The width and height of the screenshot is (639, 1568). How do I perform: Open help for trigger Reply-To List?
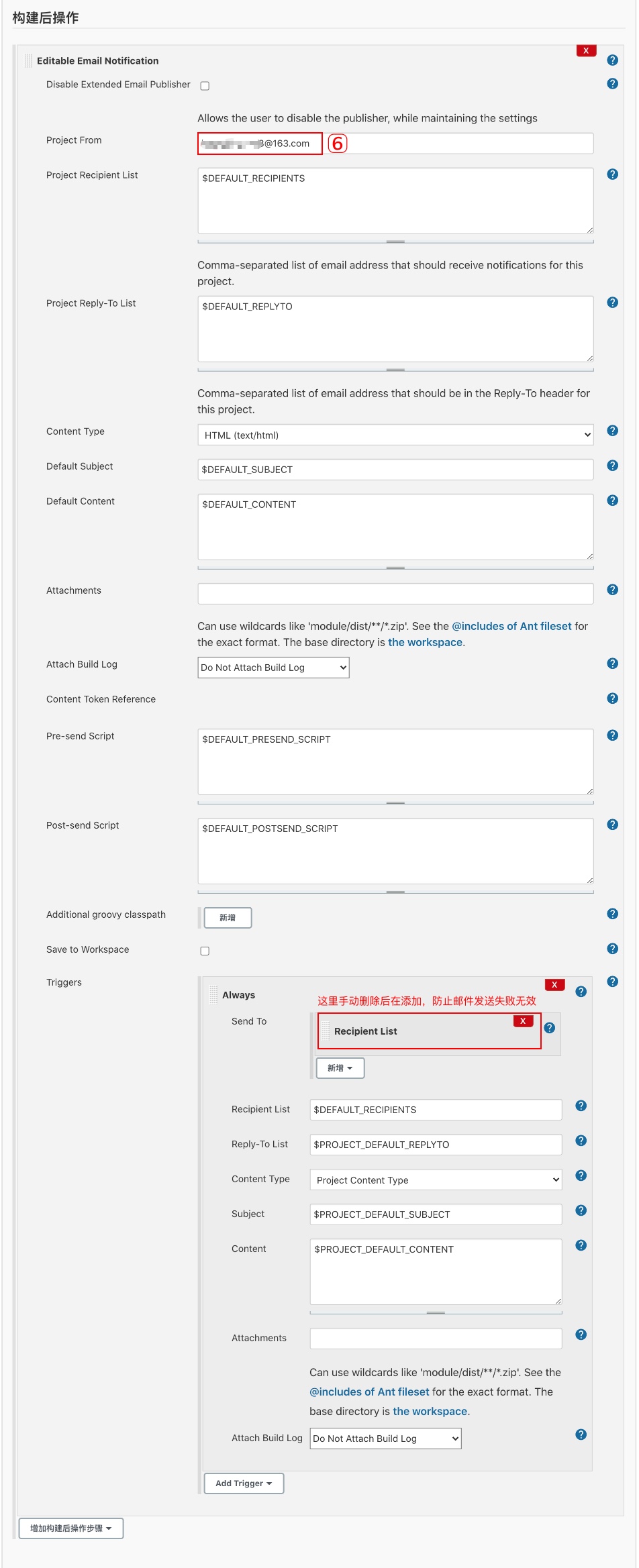581,1141
